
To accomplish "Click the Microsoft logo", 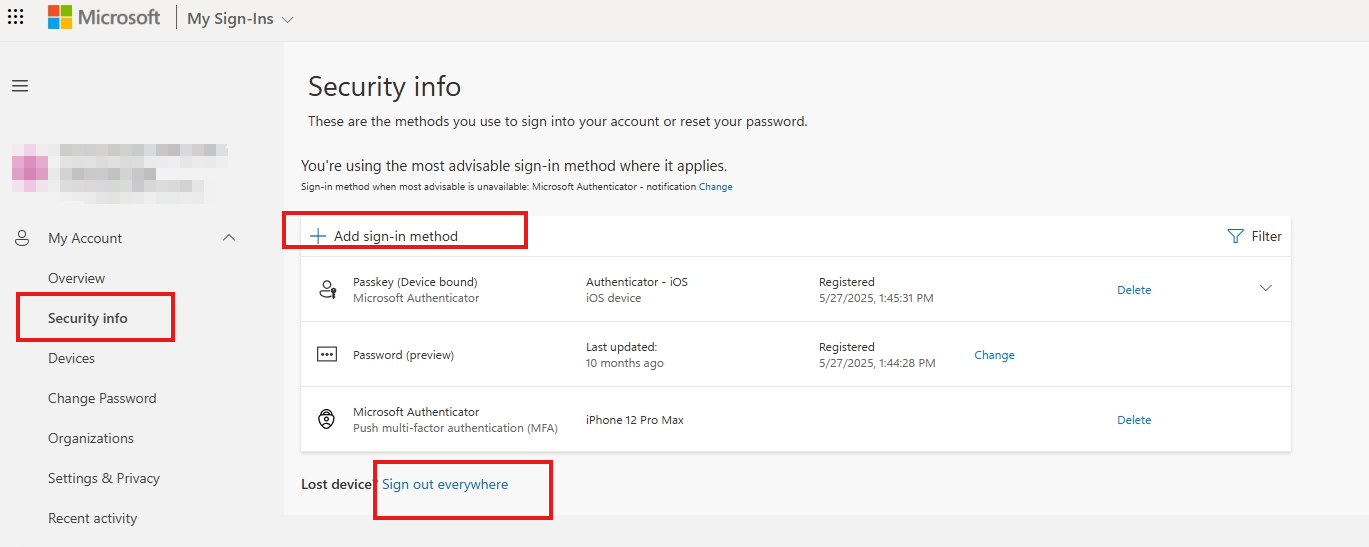I will click(x=104, y=17).
